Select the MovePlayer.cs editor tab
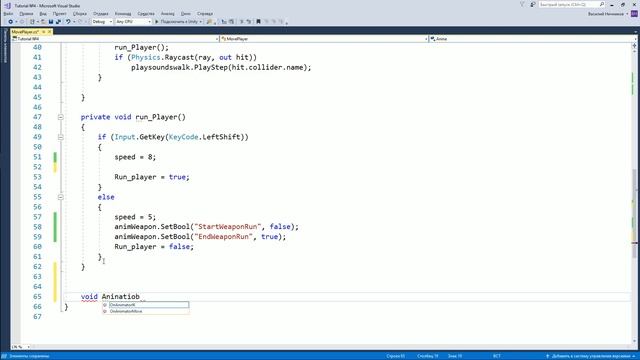This screenshot has height=360, width=640. click(25, 32)
